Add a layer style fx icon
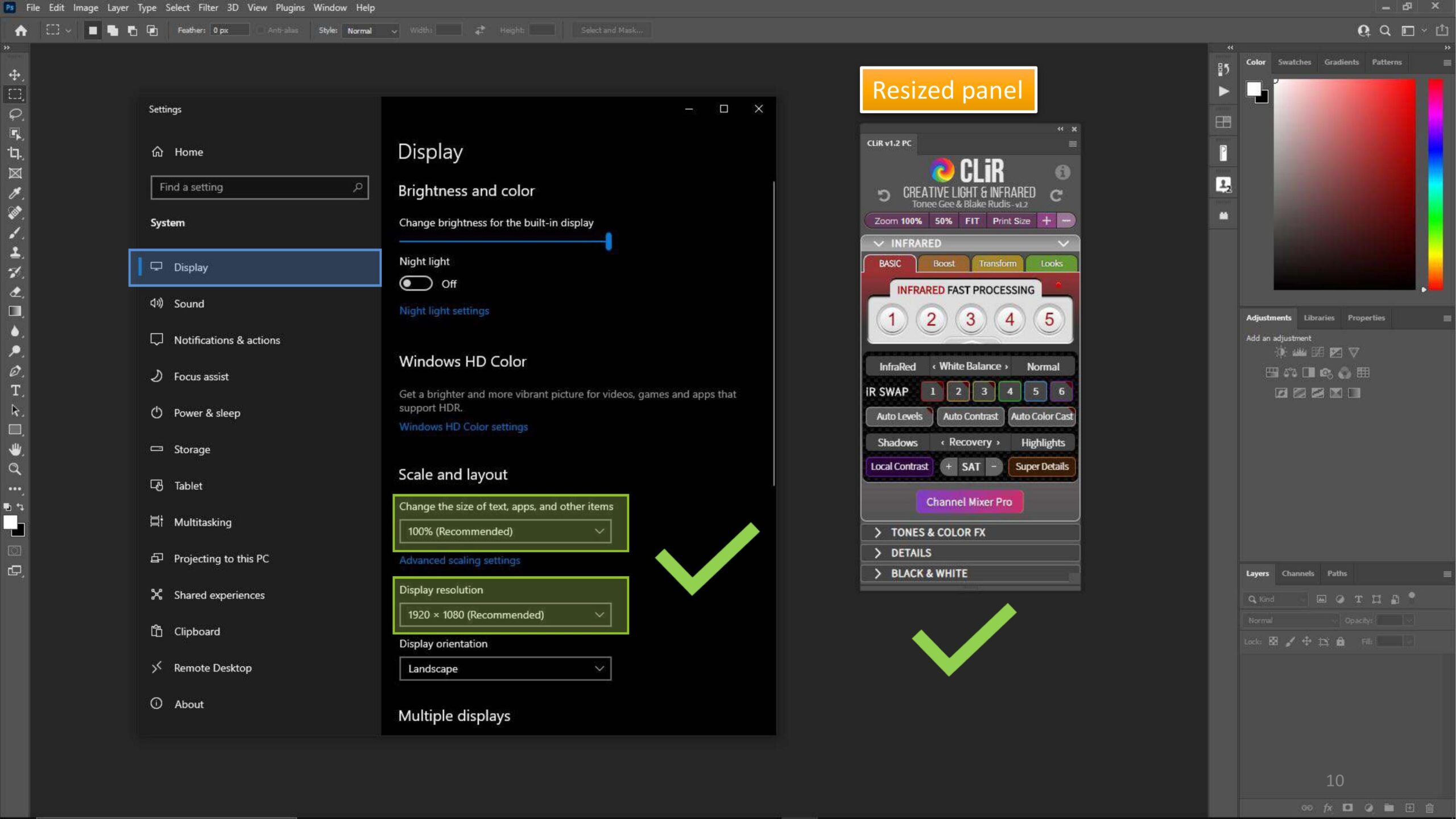 tap(1327, 808)
